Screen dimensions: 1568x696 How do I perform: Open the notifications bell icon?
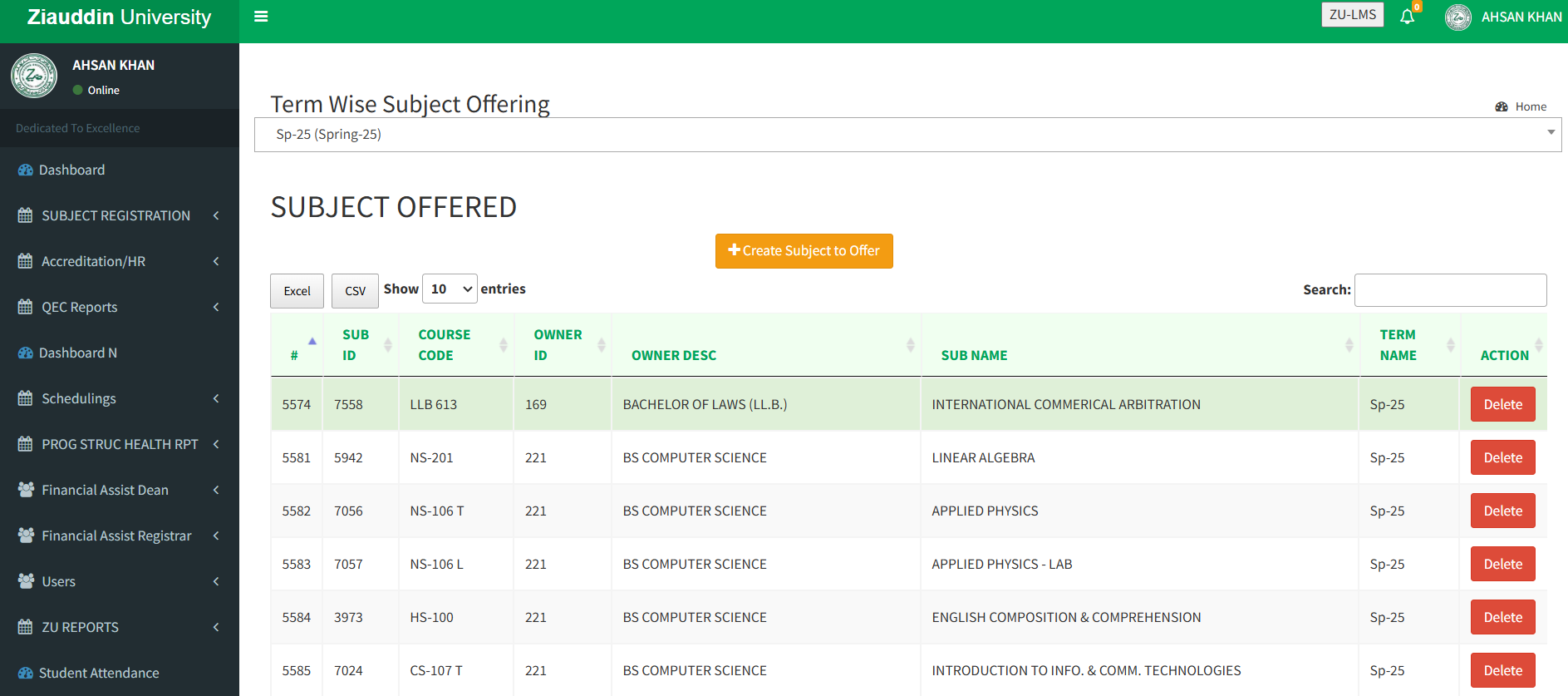pyautogui.click(x=1407, y=17)
